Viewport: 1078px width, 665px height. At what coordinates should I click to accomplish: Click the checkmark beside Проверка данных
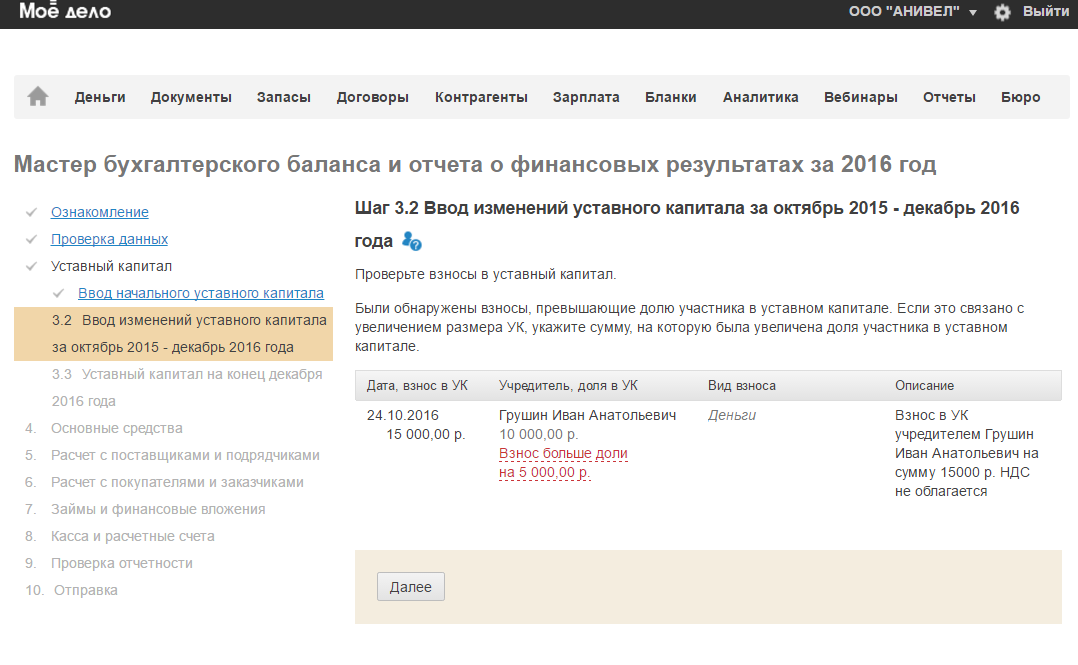point(31,239)
